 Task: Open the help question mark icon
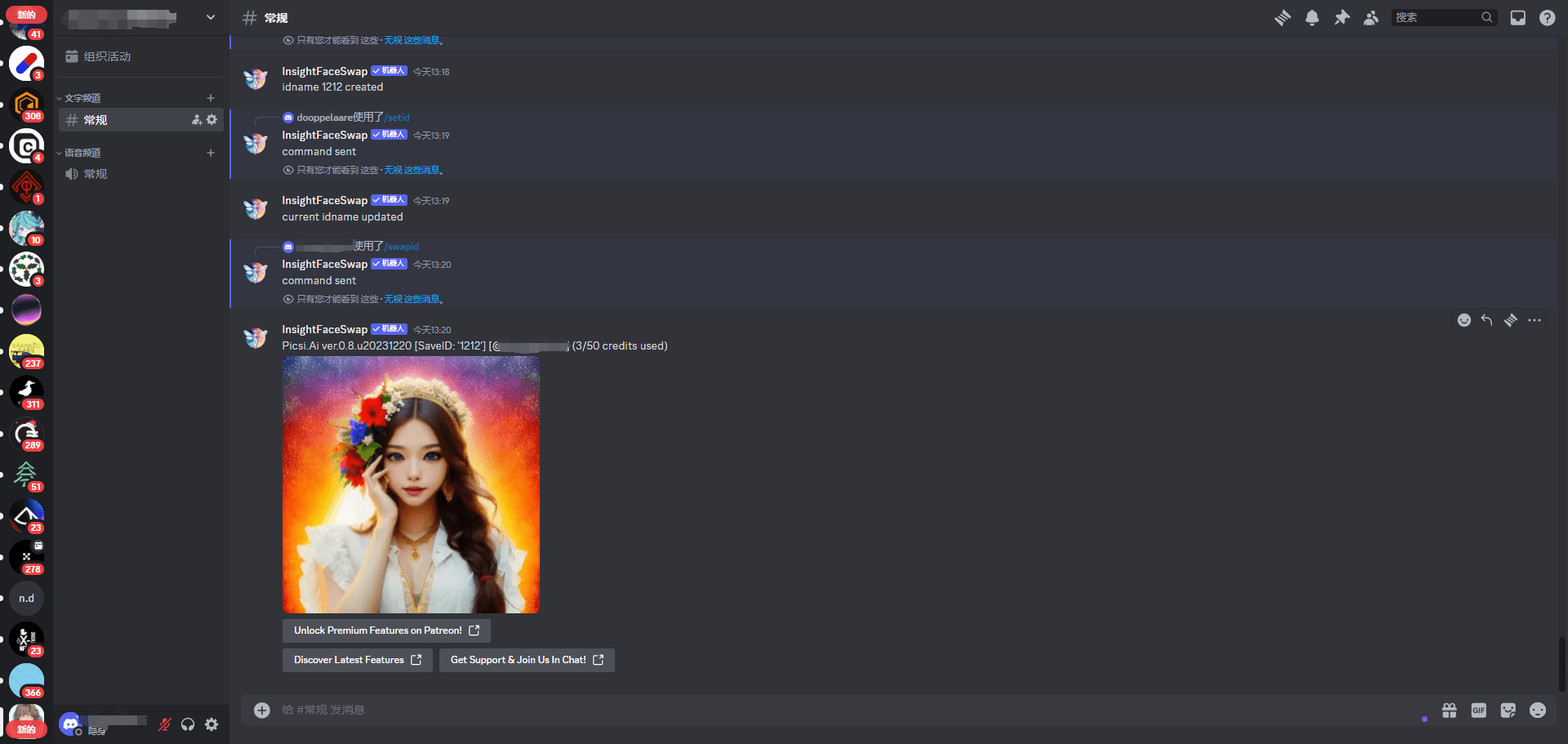click(x=1547, y=18)
